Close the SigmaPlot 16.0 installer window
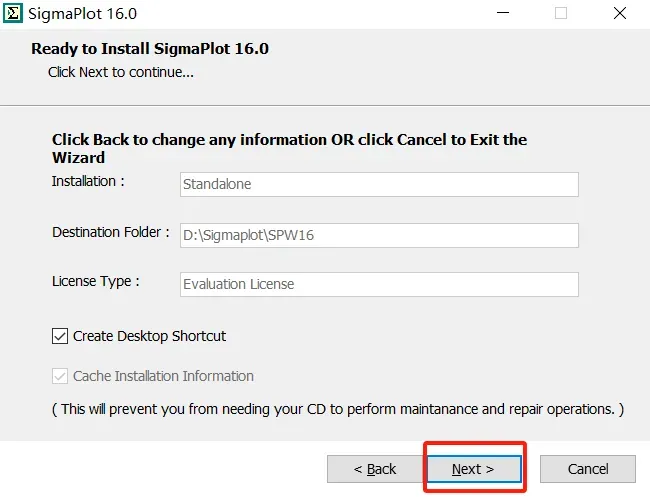 coord(620,13)
